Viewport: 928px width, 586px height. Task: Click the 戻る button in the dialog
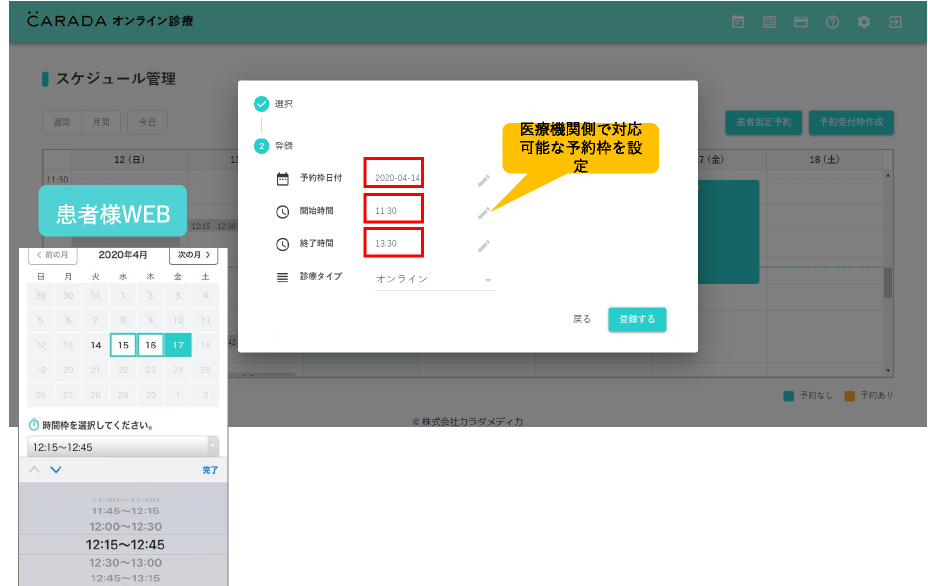(x=582, y=319)
